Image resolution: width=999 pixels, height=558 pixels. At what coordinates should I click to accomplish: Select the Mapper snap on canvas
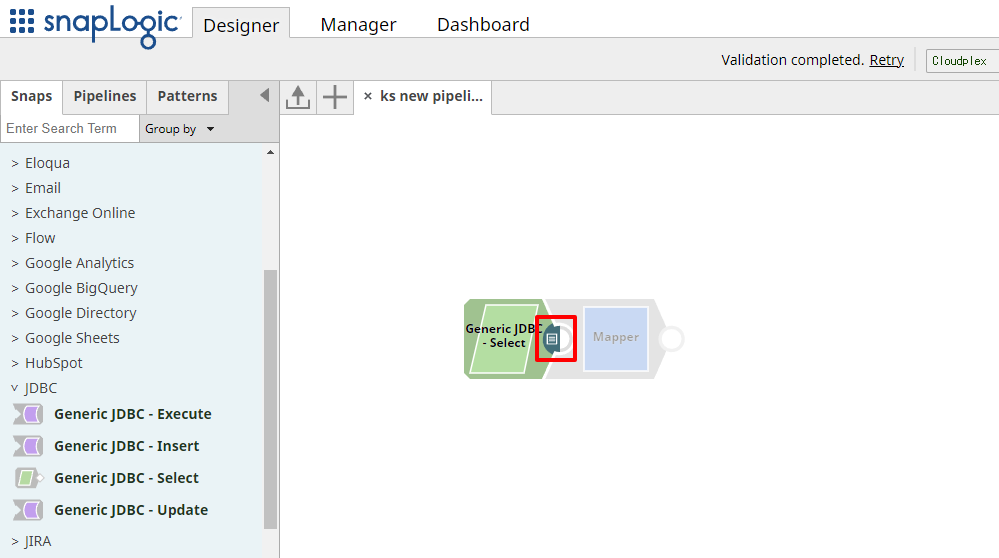615,338
